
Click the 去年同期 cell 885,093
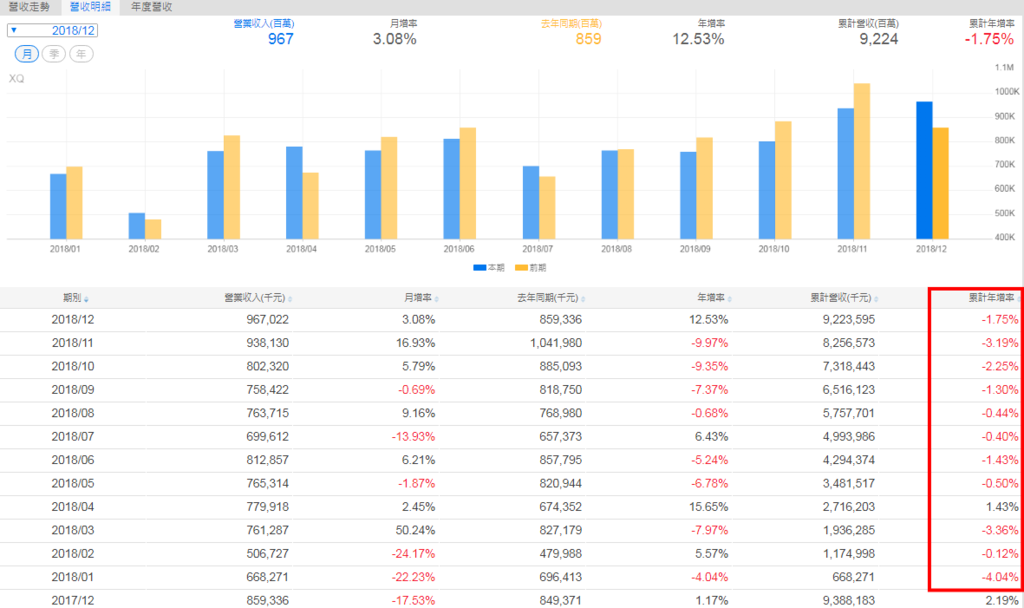(560, 366)
